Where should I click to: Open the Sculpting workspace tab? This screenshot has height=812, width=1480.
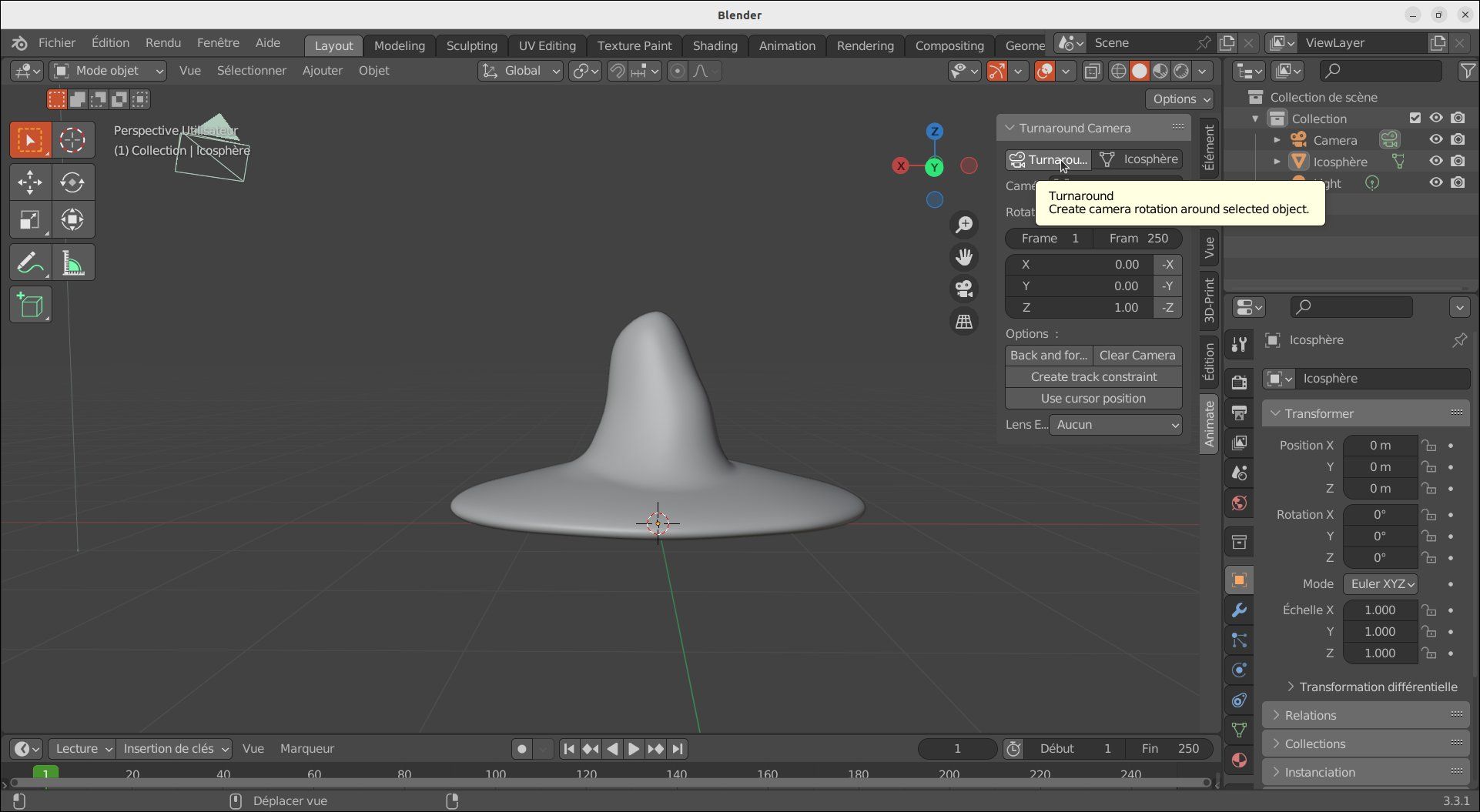[x=471, y=45]
